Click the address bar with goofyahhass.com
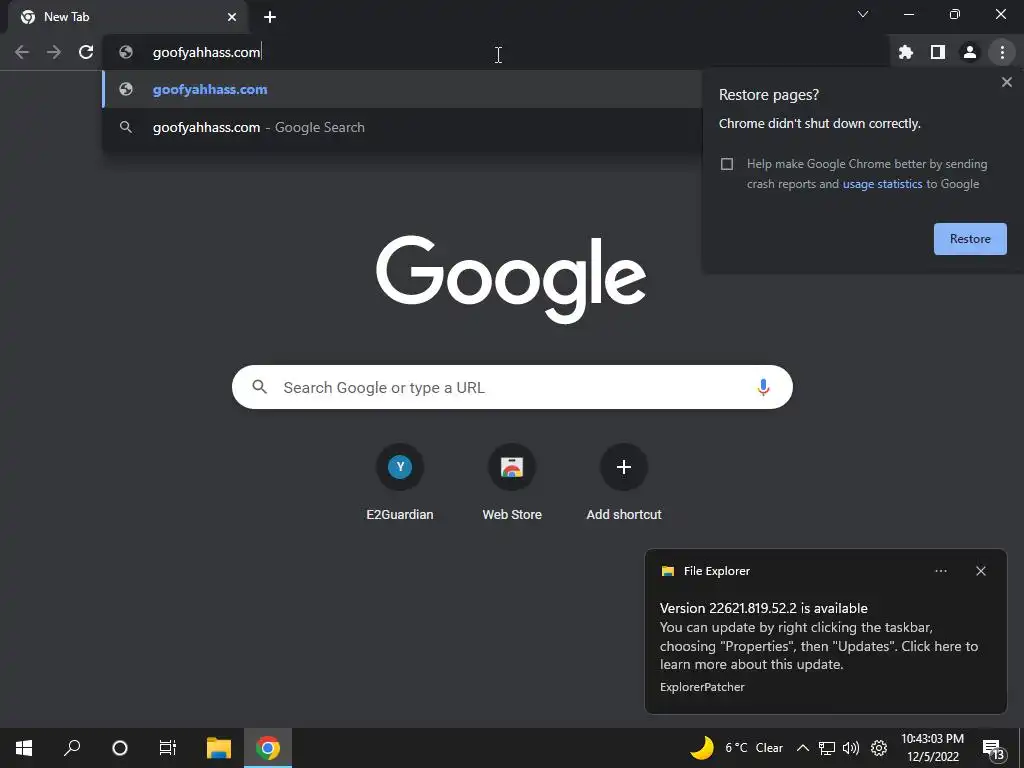Viewport: 1024px width, 768px height. pos(496,52)
